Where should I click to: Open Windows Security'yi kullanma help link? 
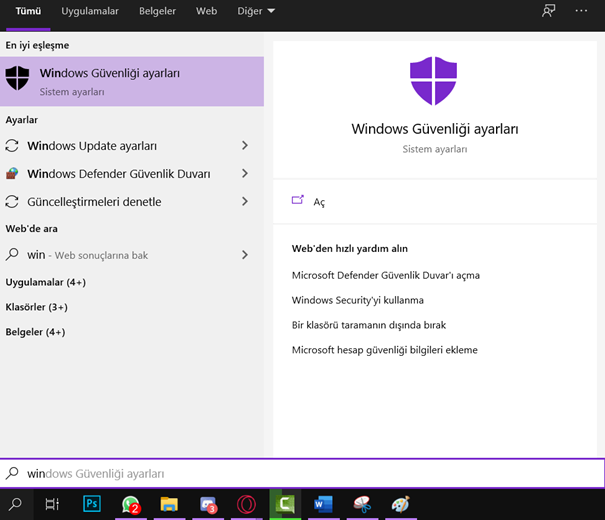point(358,300)
